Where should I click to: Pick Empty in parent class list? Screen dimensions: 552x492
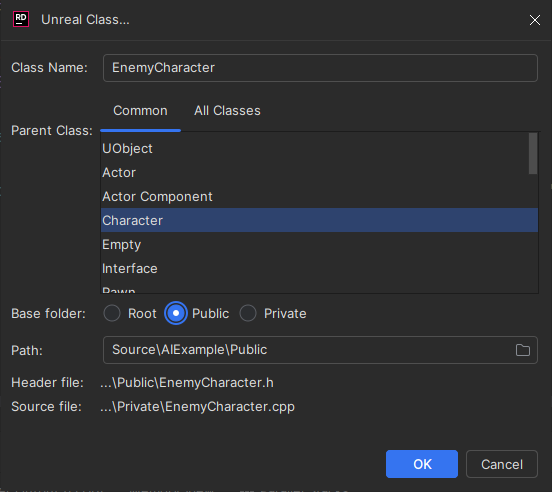[x=319, y=244]
